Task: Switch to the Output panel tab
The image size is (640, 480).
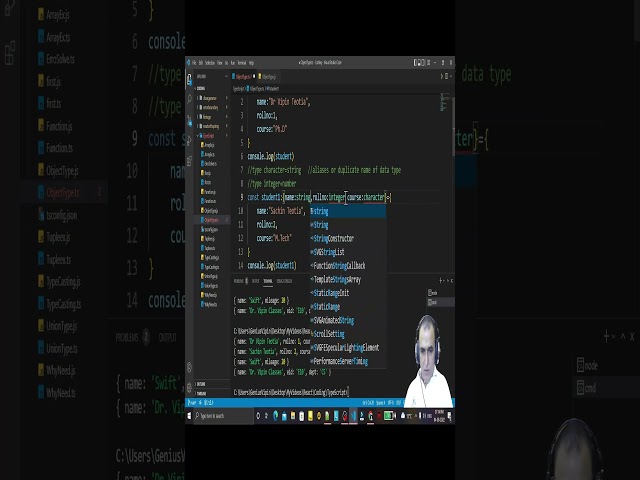Action: [256, 281]
